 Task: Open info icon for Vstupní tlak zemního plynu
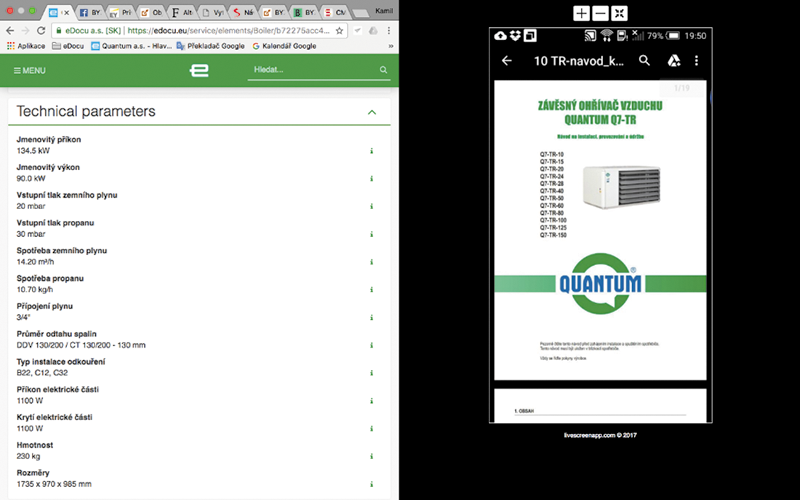click(x=372, y=207)
